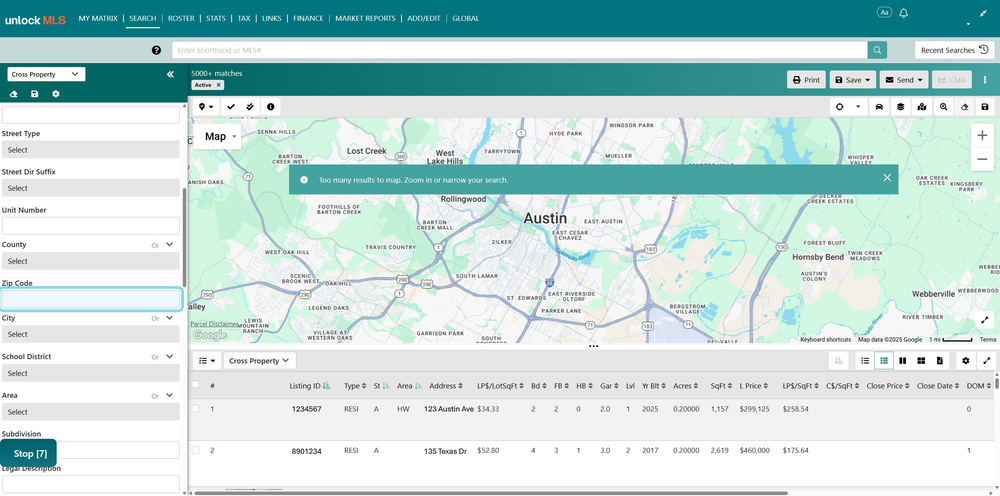Viewport: 1000px width, 496px height.
Task: Check the box for listing 8901234
Action: coord(196,450)
